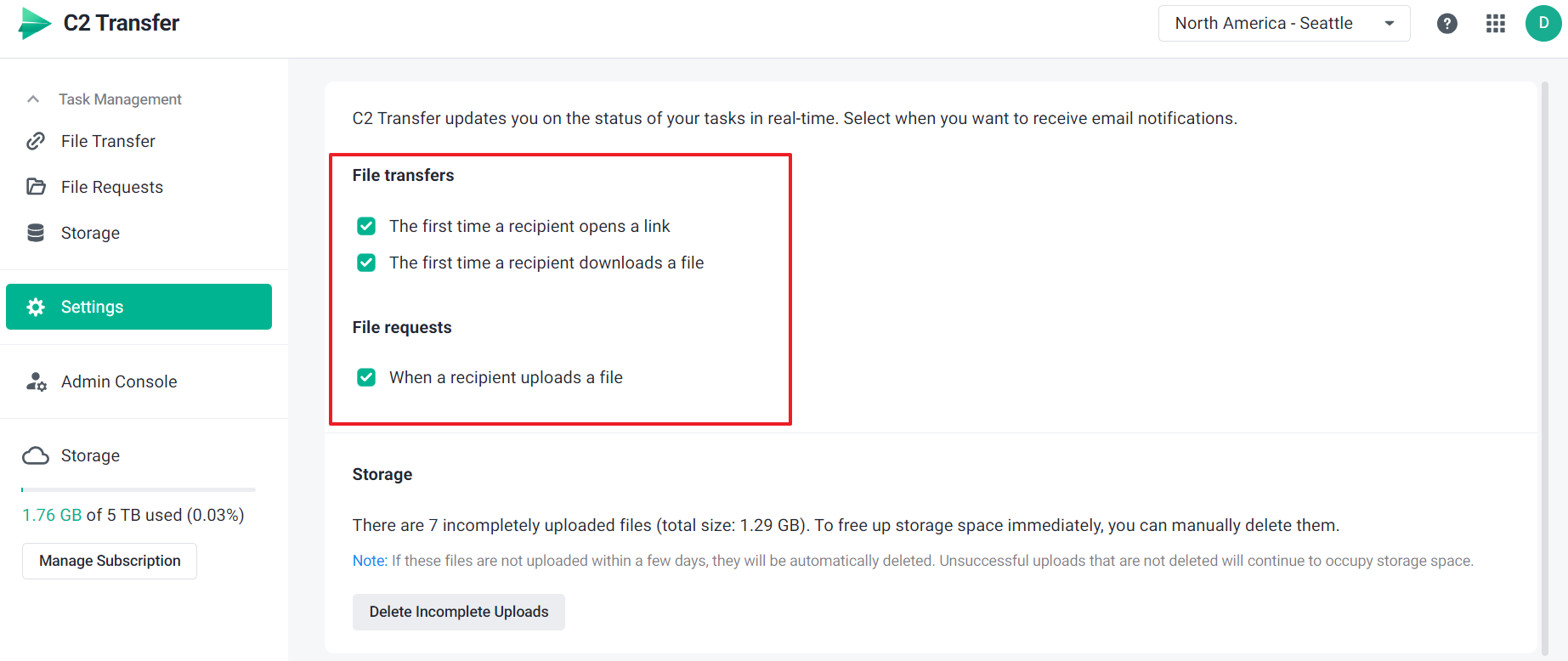The width and height of the screenshot is (1568, 661).
Task: Click the Storage stack icon in sidebar
Action: click(x=34, y=232)
